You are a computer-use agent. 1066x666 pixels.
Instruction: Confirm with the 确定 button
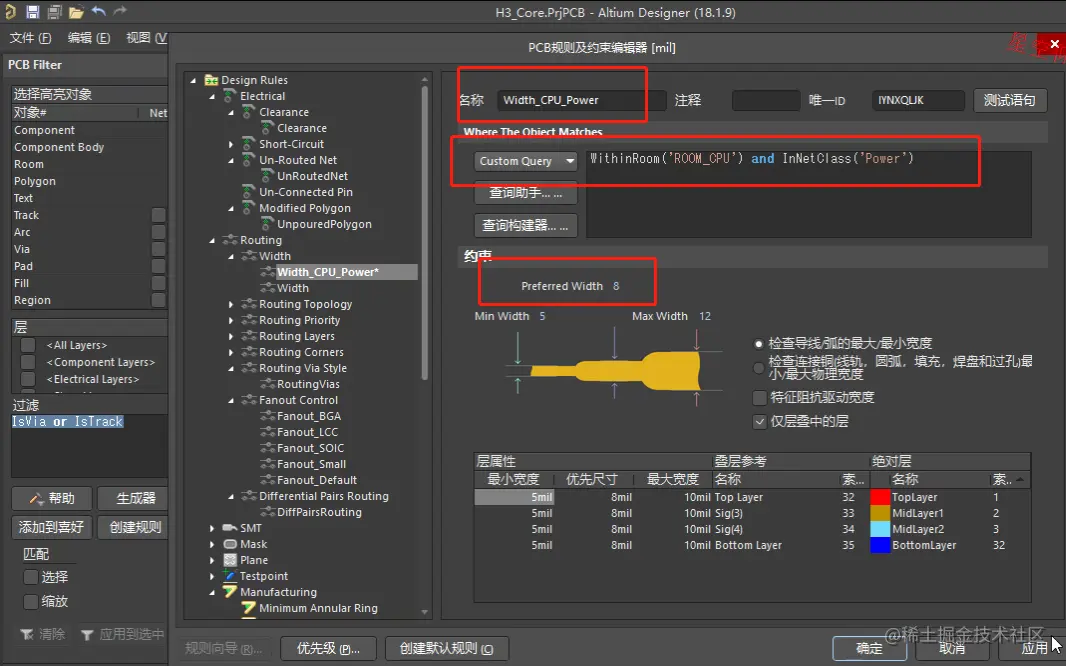tap(870, 648)
